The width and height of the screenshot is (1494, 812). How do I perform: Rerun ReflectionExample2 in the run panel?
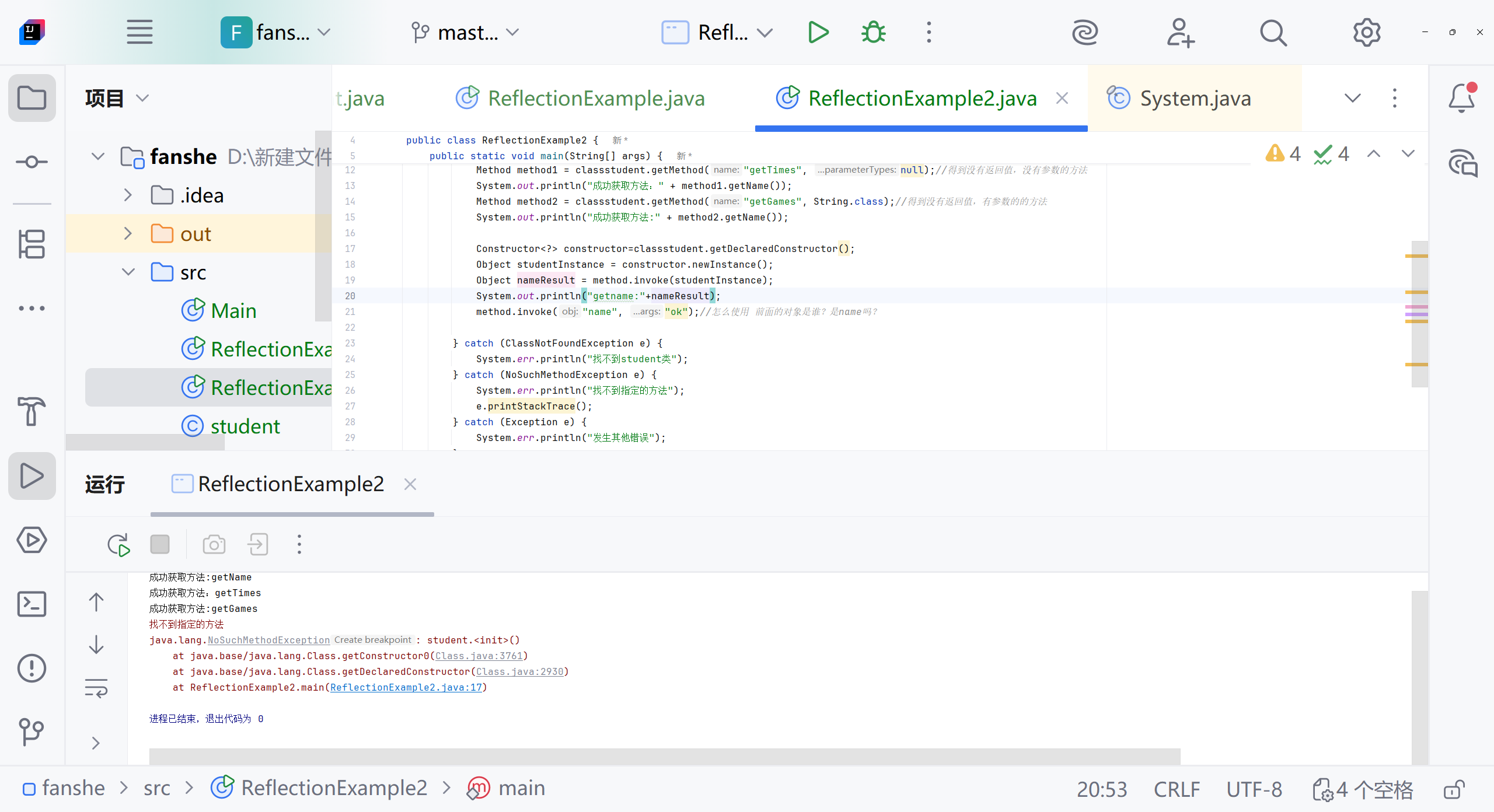coord(118,545)
